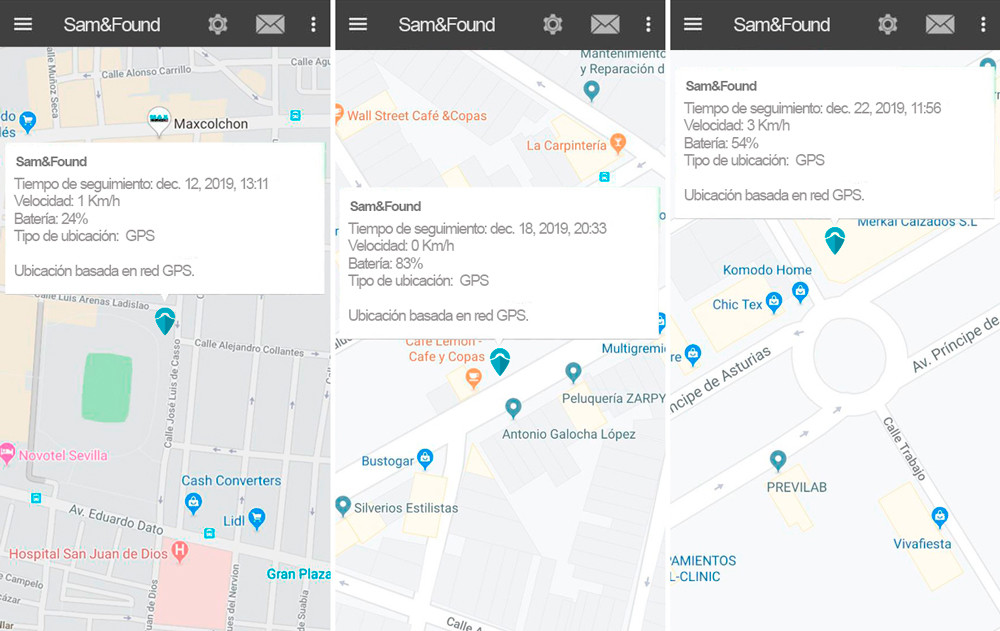This screenshot has width=1000, height=631.
Task: Select Chic Tex shop pin
Action: tap(774, 302)
